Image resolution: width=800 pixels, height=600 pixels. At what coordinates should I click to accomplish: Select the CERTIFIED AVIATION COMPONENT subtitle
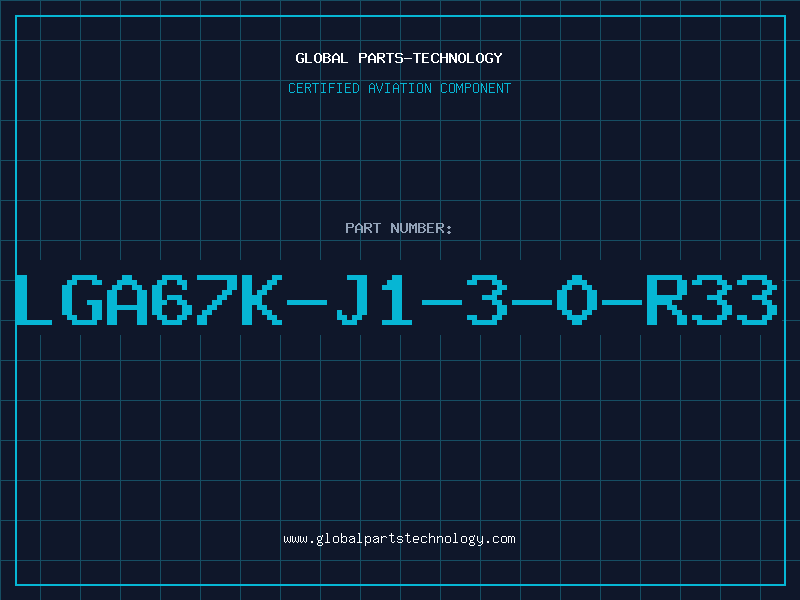[x=399, y=88]
